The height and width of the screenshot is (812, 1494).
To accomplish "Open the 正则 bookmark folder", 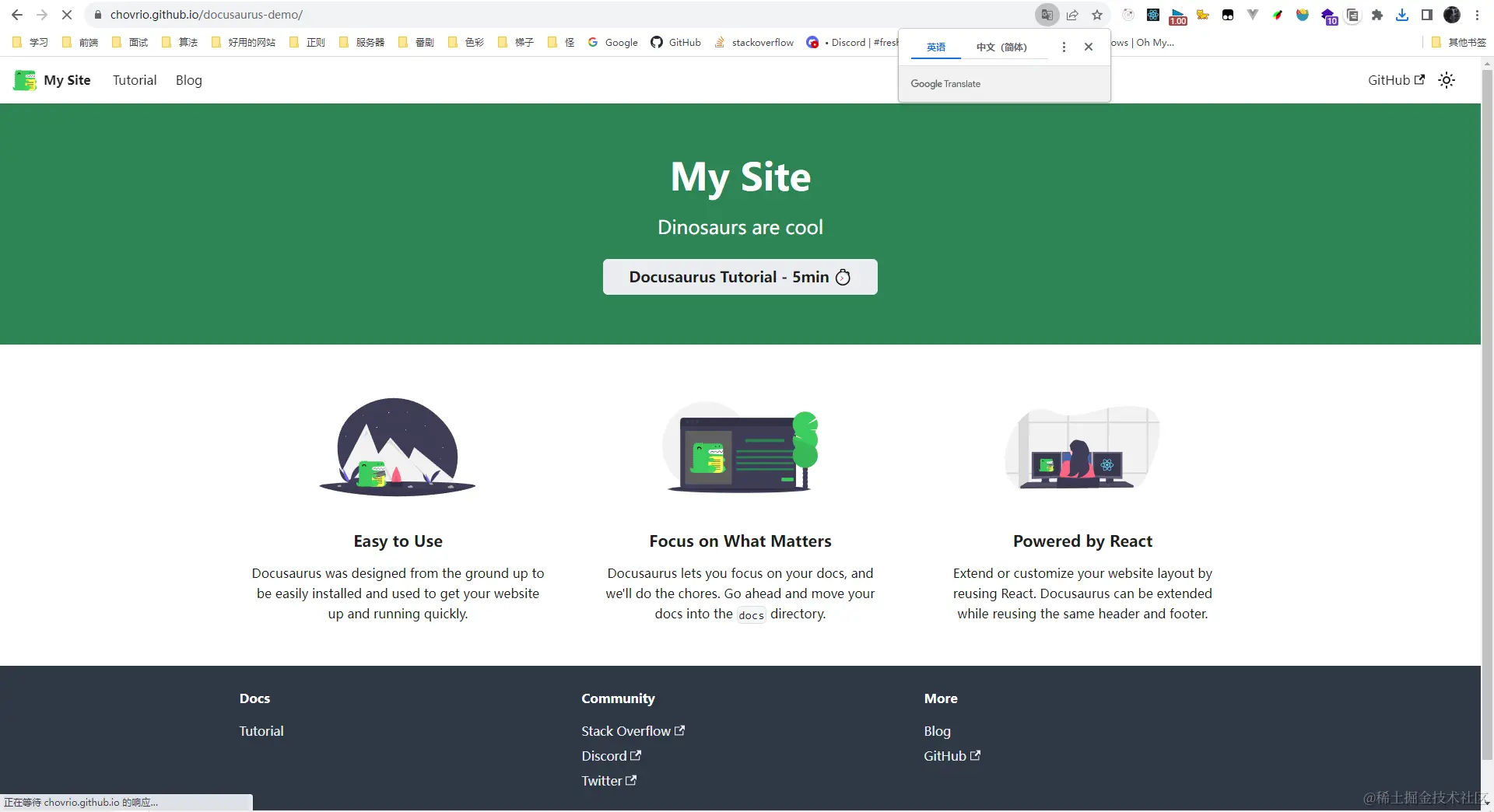I will (307, 42).
